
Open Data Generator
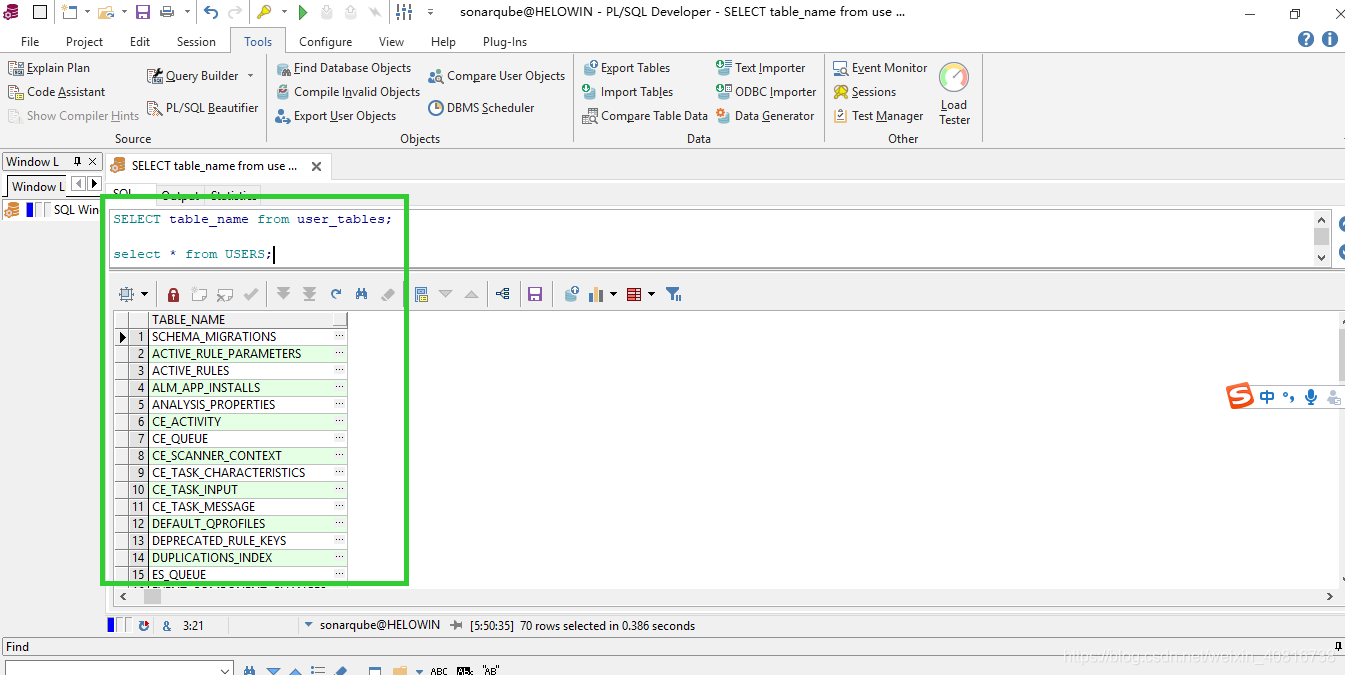pyautogui.click(x=765, y=116)
